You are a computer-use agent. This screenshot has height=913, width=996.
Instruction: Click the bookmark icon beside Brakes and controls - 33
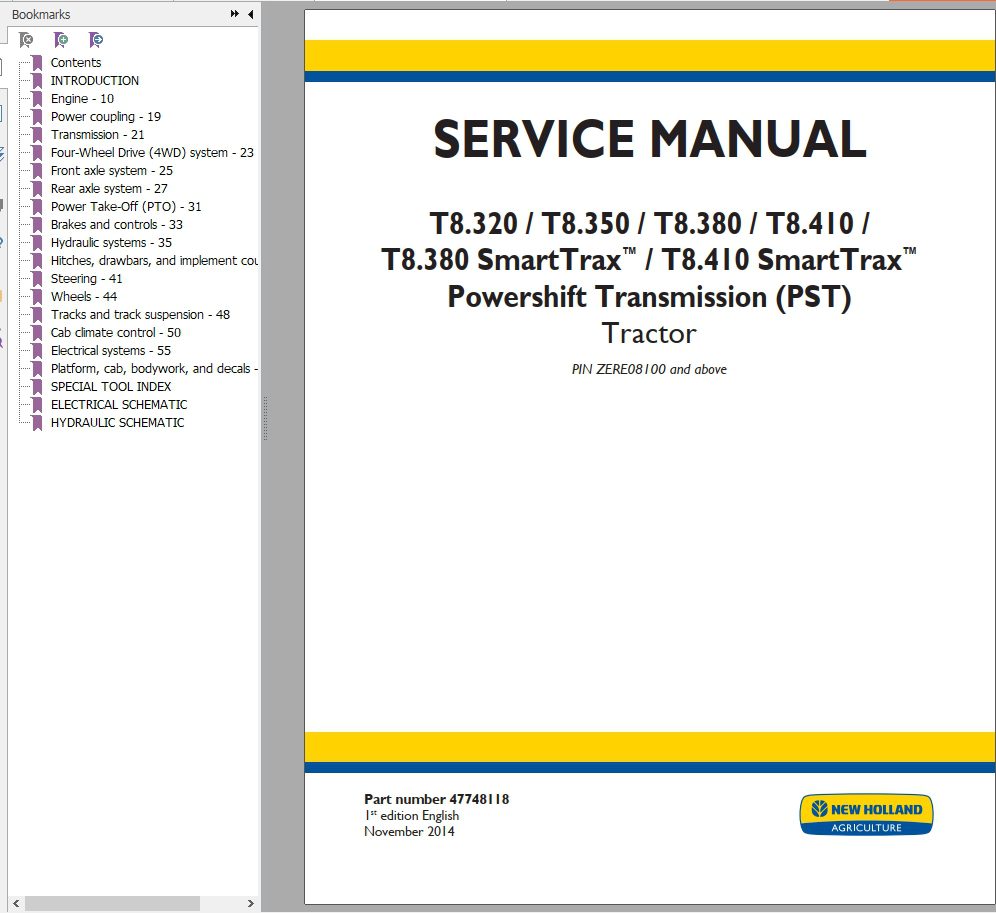[x=37, y=225]
